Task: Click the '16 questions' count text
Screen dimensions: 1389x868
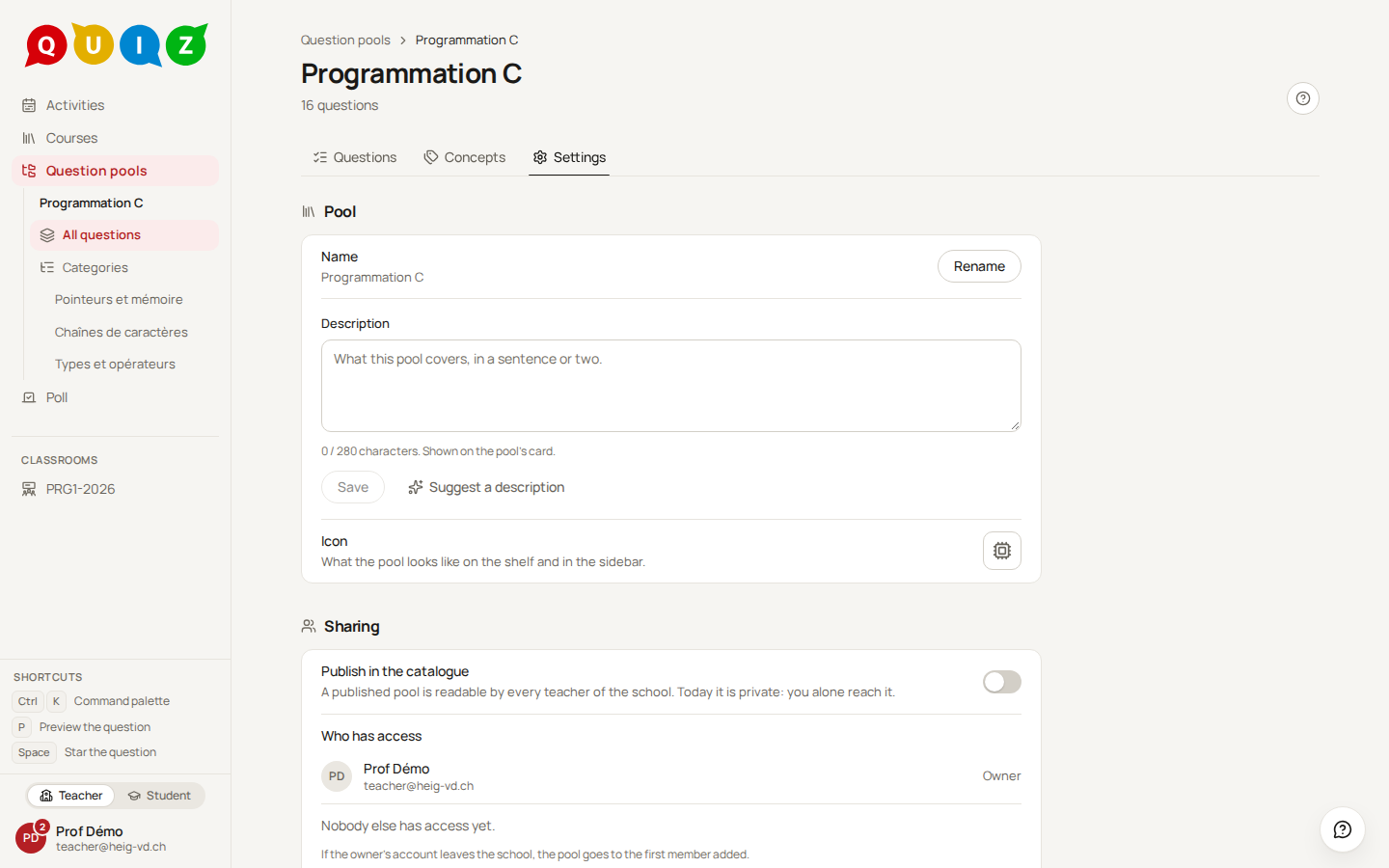Action: 340,105
